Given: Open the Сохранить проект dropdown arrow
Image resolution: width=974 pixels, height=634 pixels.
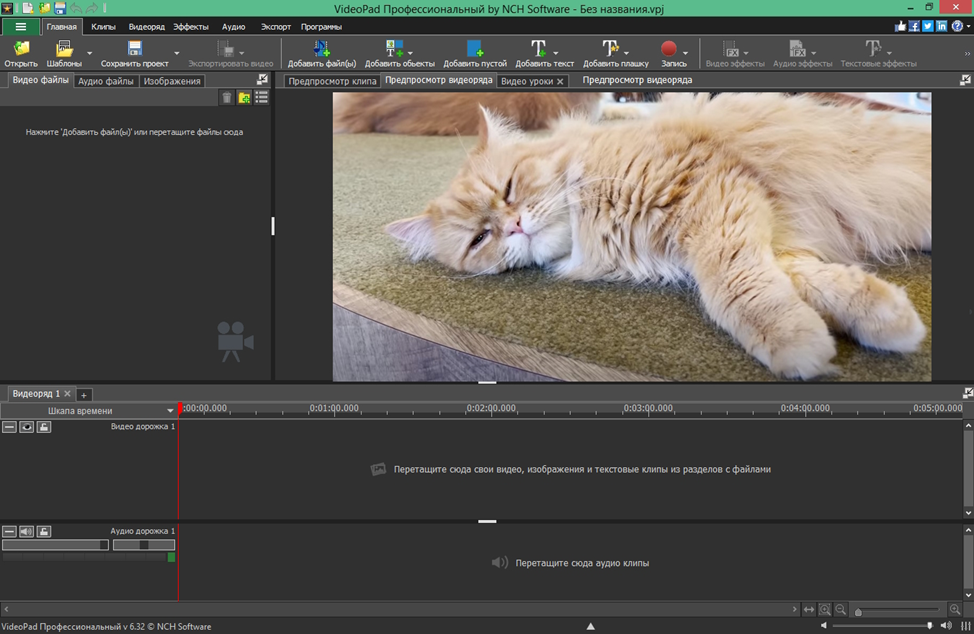Looking at the screenshot, I should point(177,53).
